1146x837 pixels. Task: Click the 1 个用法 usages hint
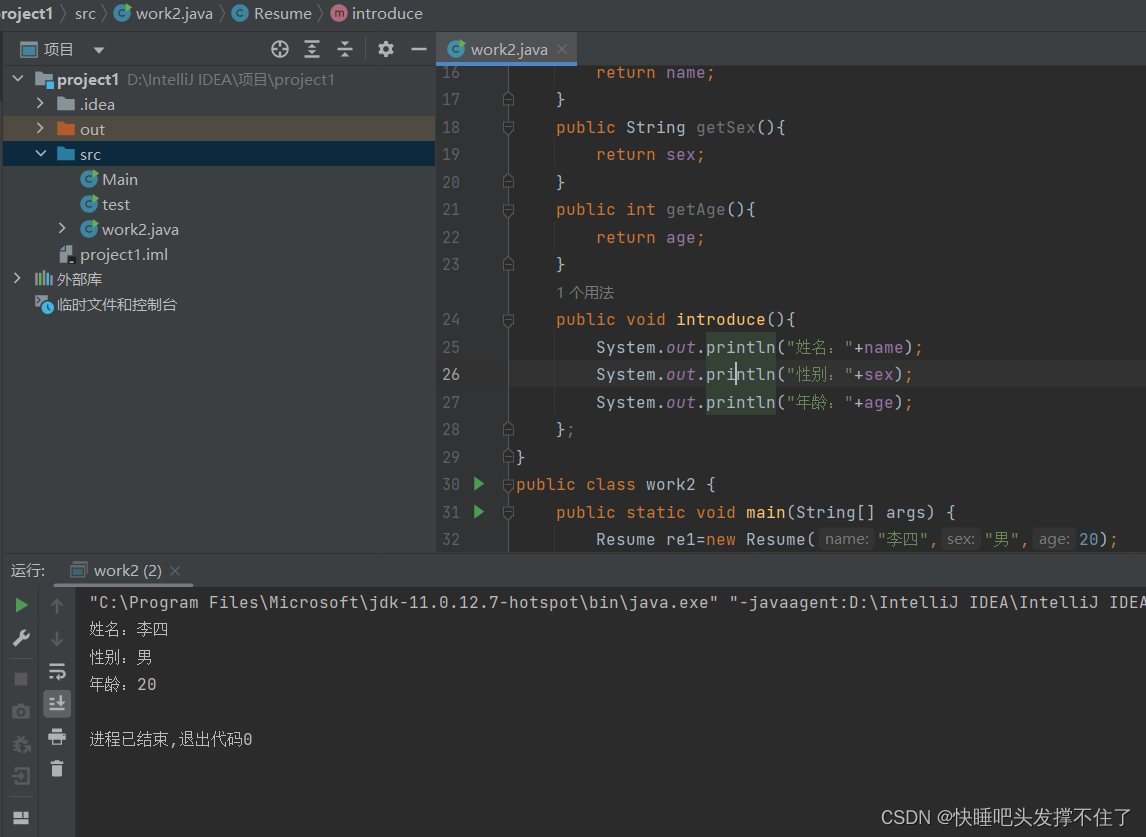585,292
